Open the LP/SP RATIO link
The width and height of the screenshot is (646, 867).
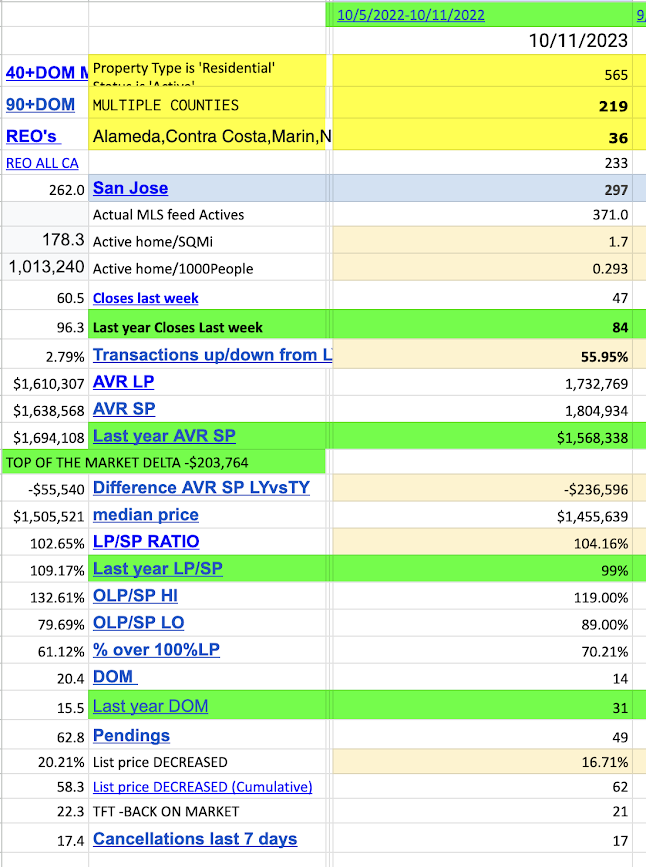click(x=146, y=541)
